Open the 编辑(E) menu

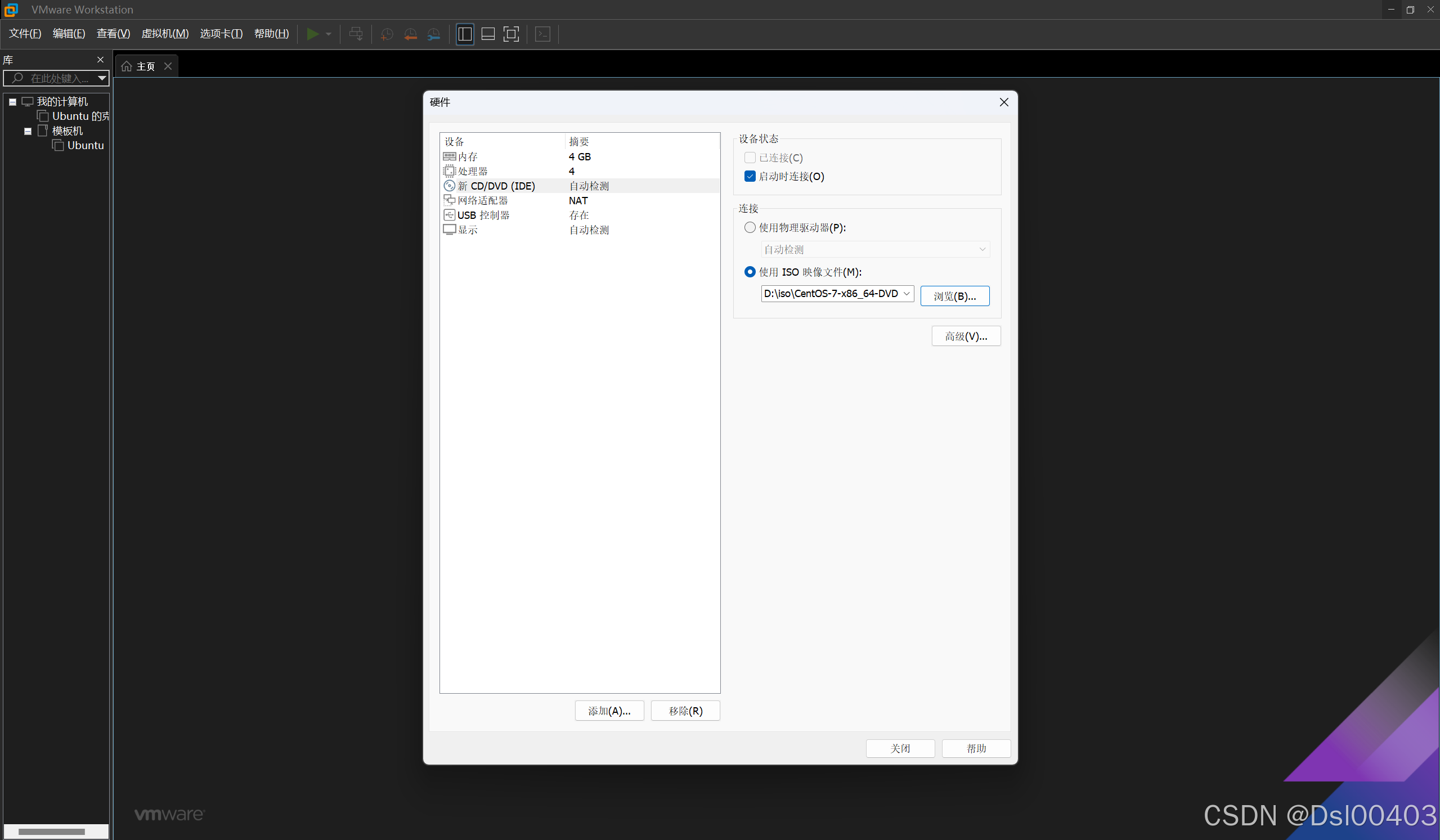tap(69, 34)
